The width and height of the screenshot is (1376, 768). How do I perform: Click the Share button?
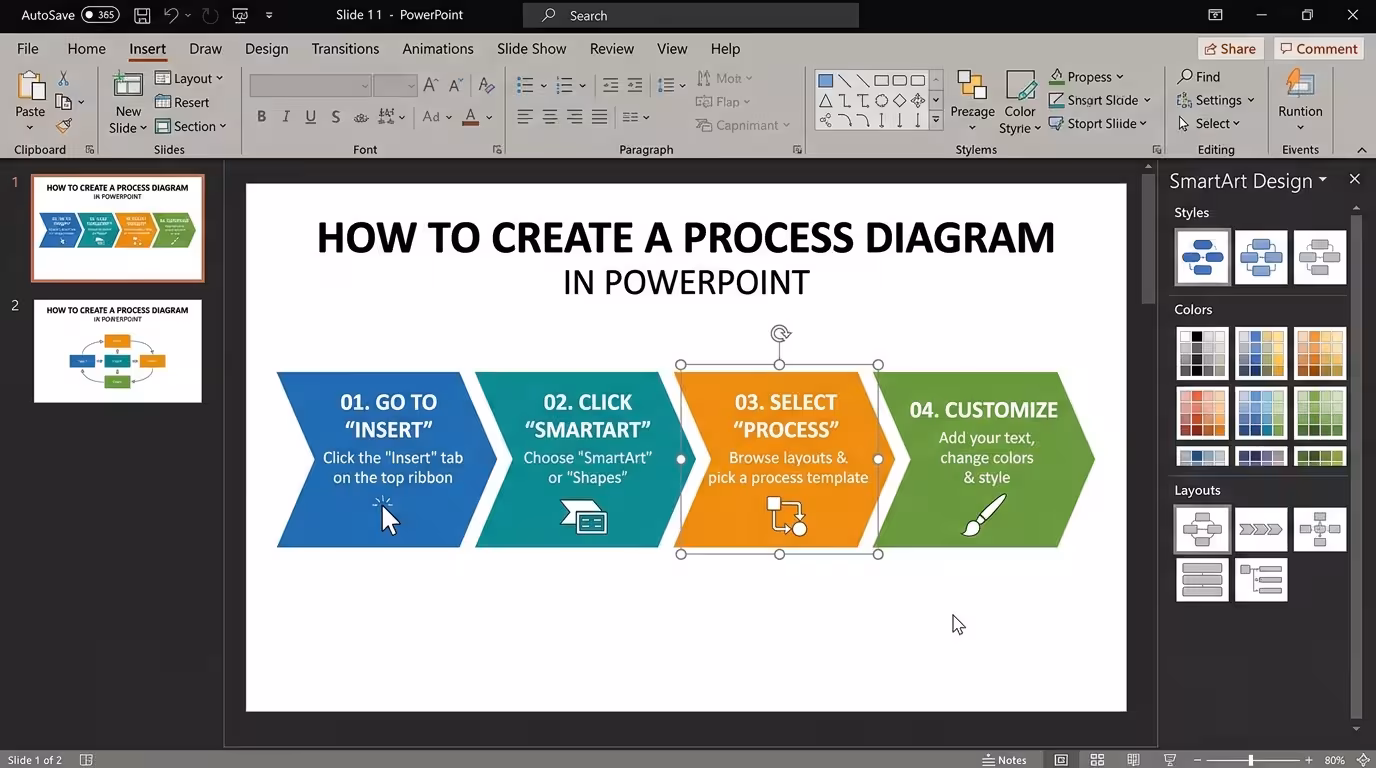(1231, 48)
